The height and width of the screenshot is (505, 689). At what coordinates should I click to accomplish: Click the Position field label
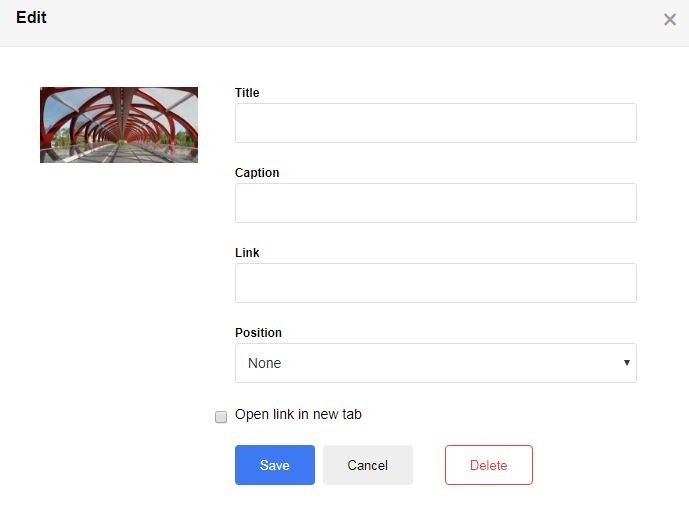pyautogui.click(x=258, y=333)
